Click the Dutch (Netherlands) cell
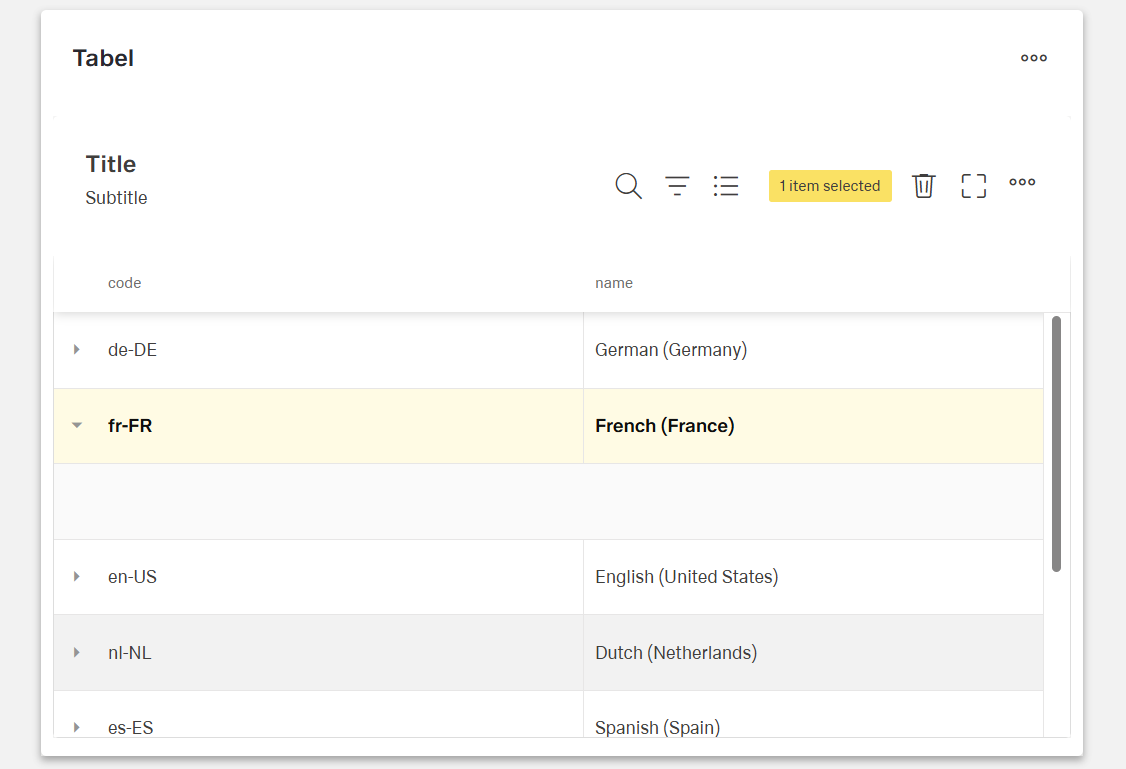Viewport: 1126px width, 769px height. click(676, 653)
